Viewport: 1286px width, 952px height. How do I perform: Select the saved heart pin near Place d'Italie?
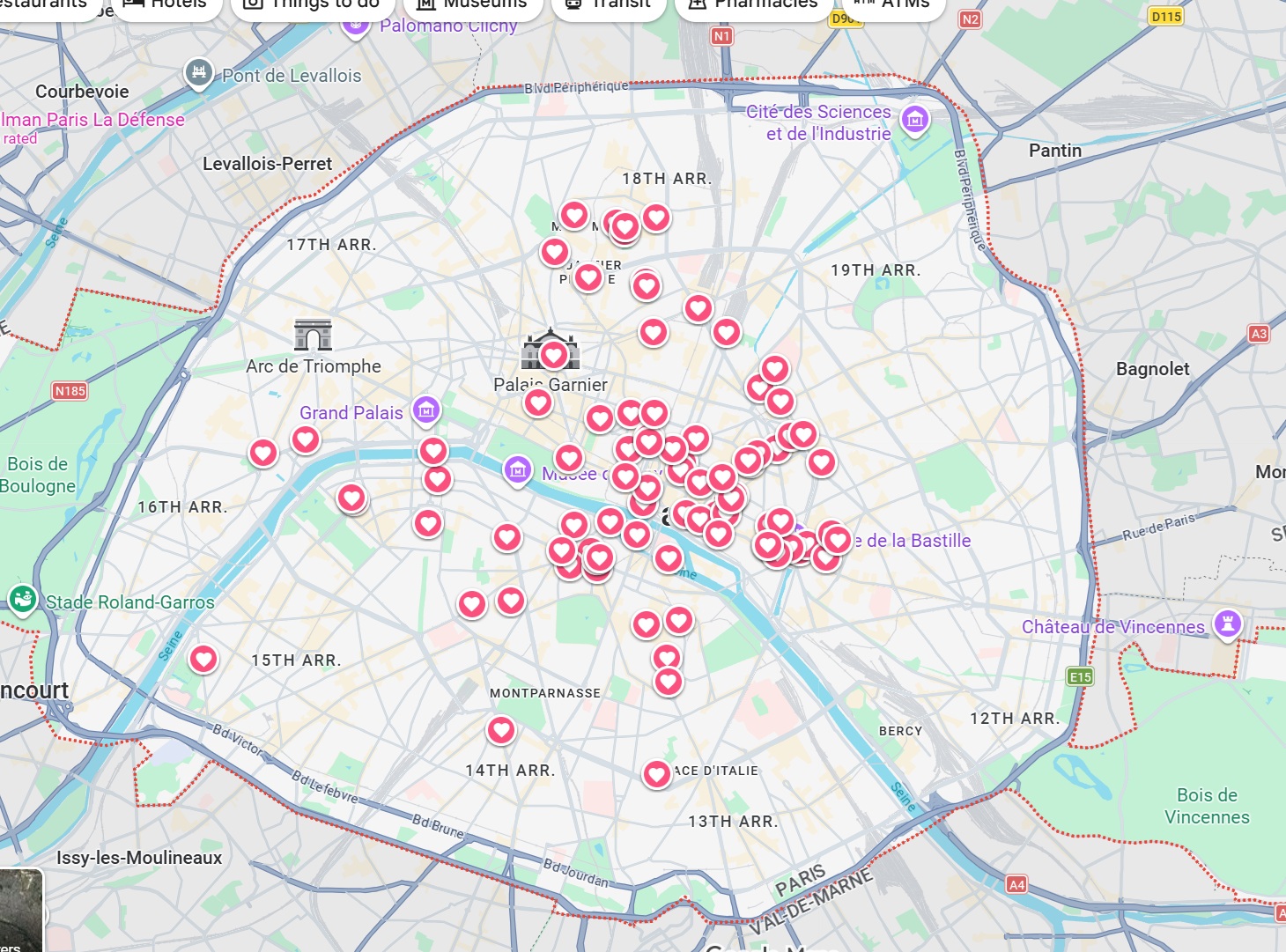656,773
